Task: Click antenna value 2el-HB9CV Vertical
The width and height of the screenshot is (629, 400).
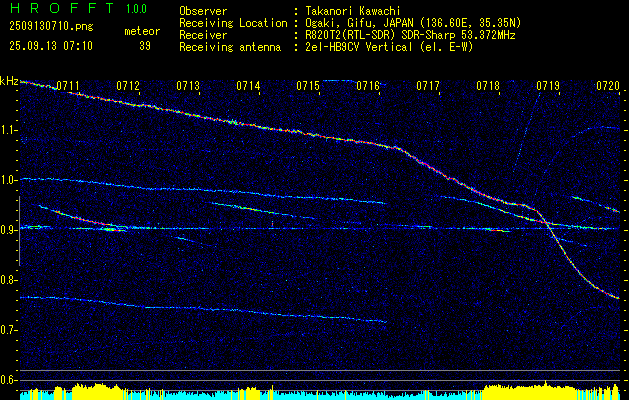Action: (359, 47)
